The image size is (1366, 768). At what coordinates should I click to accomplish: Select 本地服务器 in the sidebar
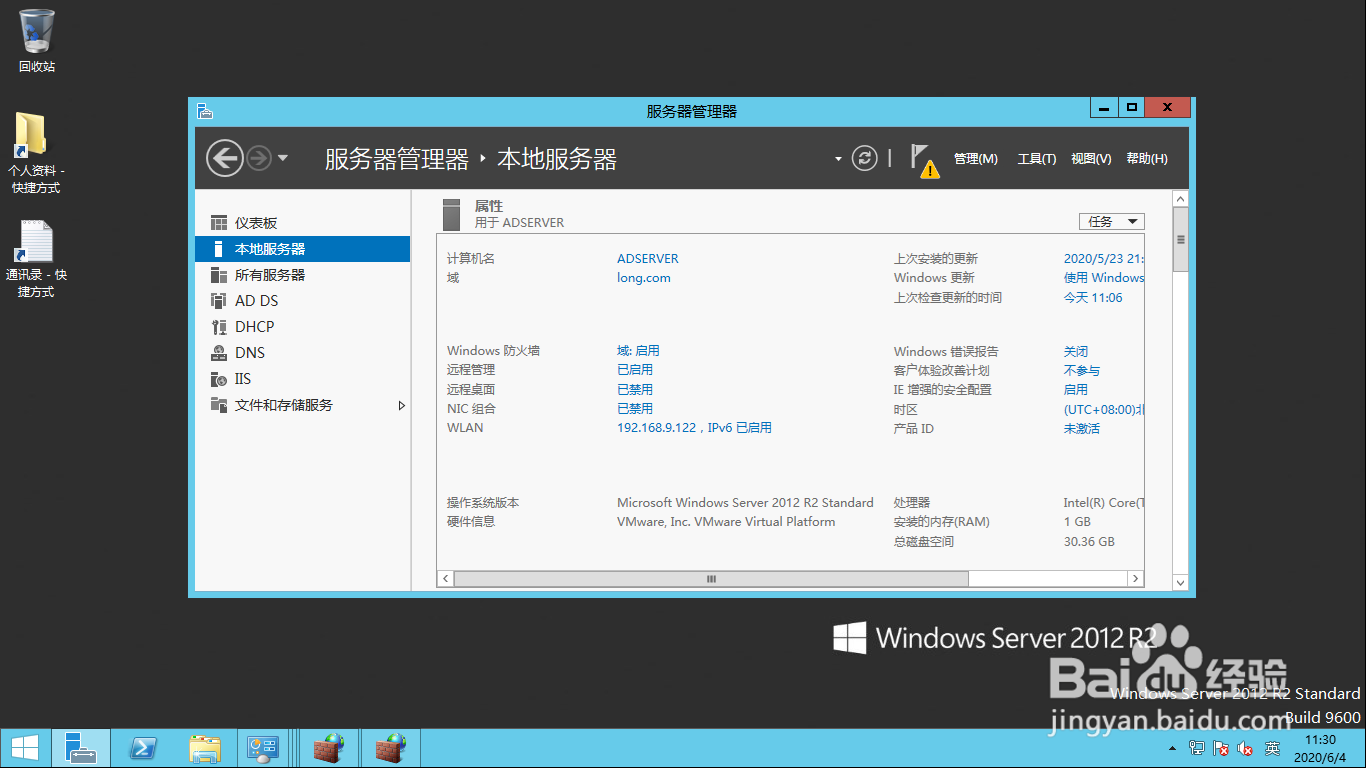(x=302, y=249)
